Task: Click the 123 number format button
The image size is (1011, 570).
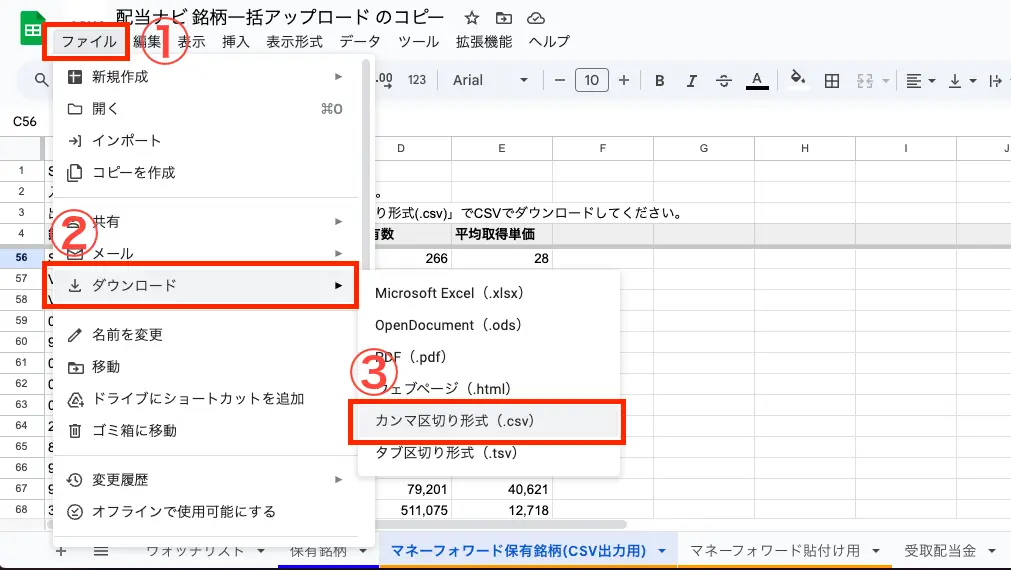Action: pyautogui.click(x=417, y=80)
